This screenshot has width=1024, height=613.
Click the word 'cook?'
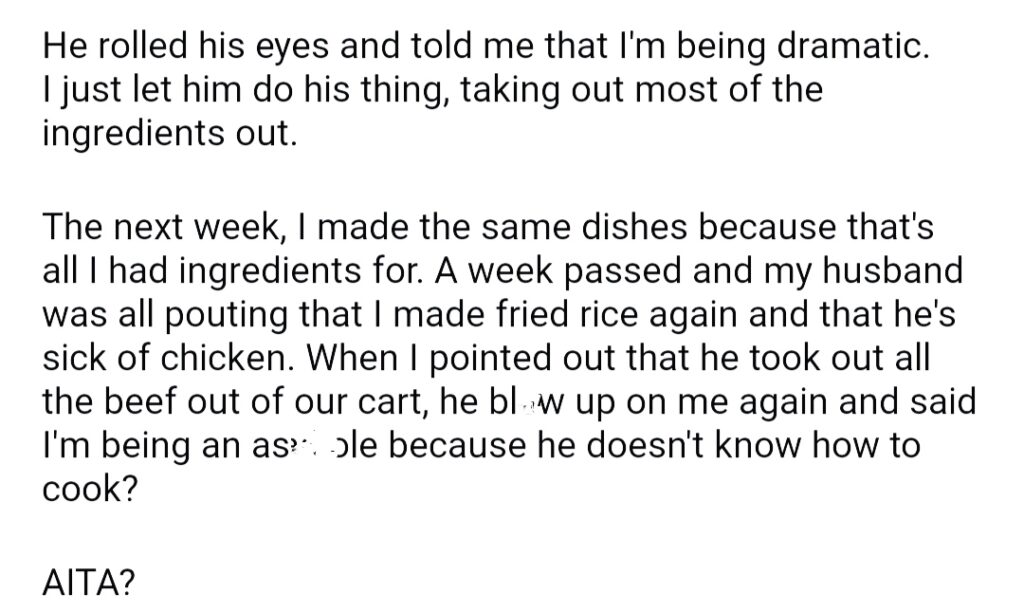[90, 489]
